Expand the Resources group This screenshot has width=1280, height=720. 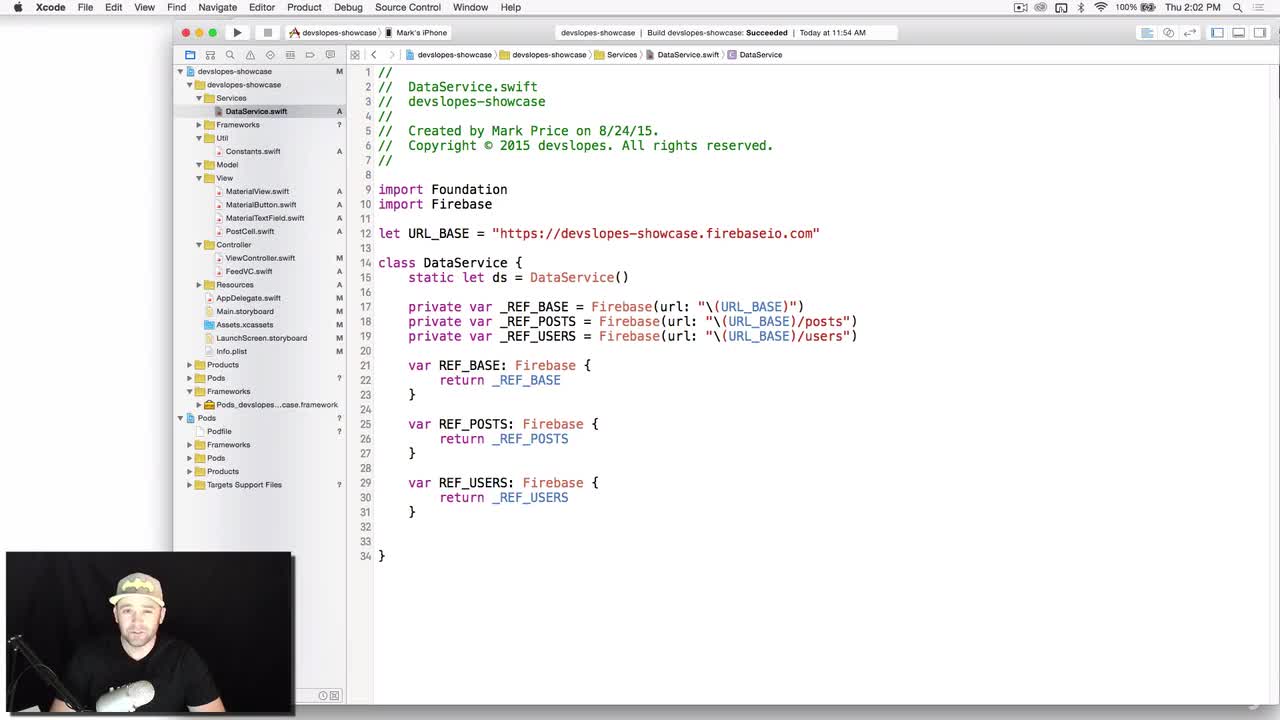(x=199, y=285)
